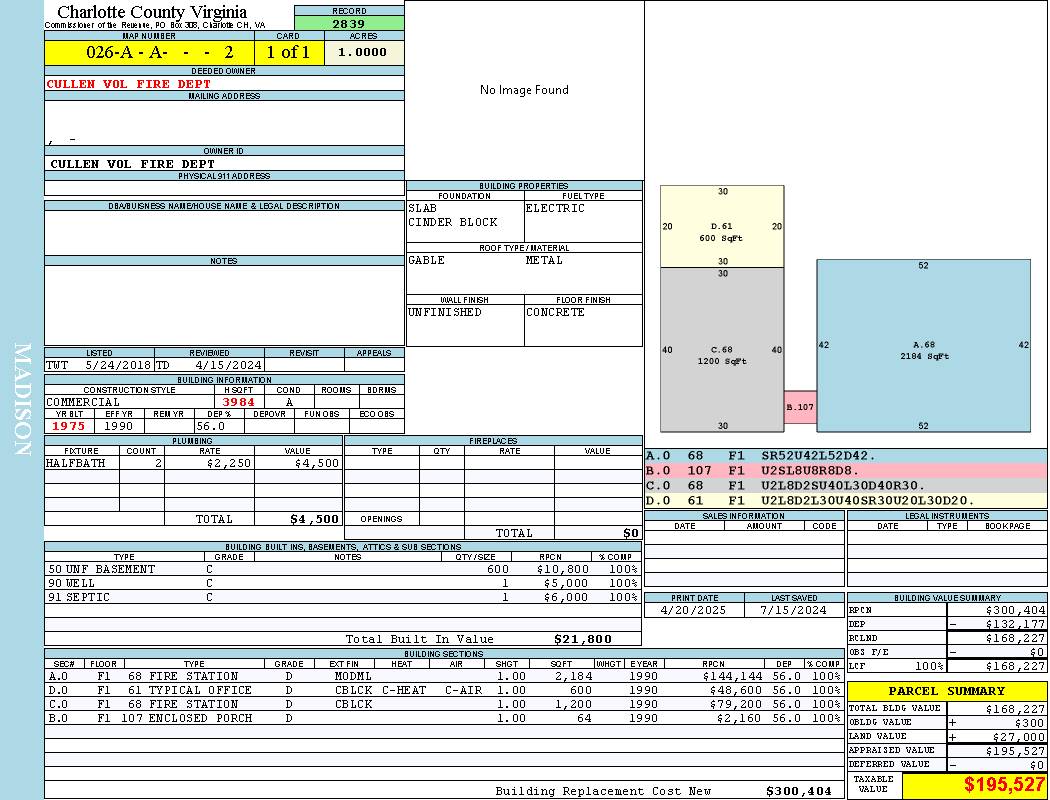Click the C.0 68 FIRE STATION section row

tap(444, 704)
